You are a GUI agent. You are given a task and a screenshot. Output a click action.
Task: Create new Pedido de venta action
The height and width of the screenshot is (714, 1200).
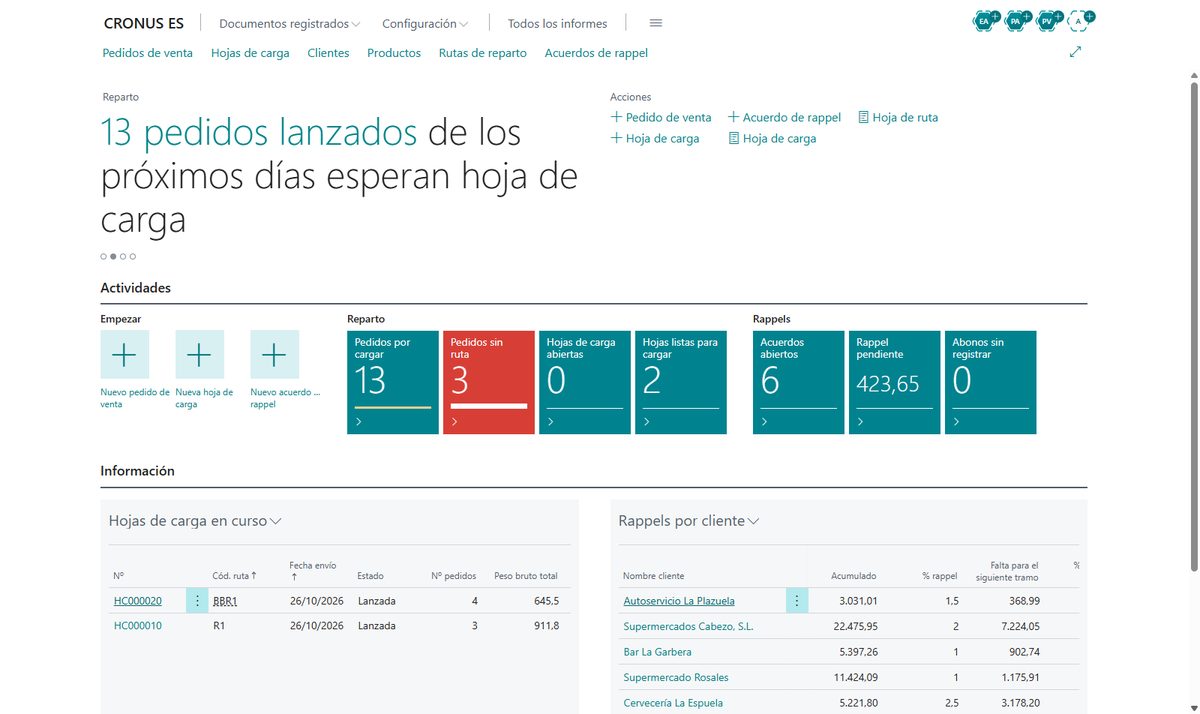(x=661, y=117)
